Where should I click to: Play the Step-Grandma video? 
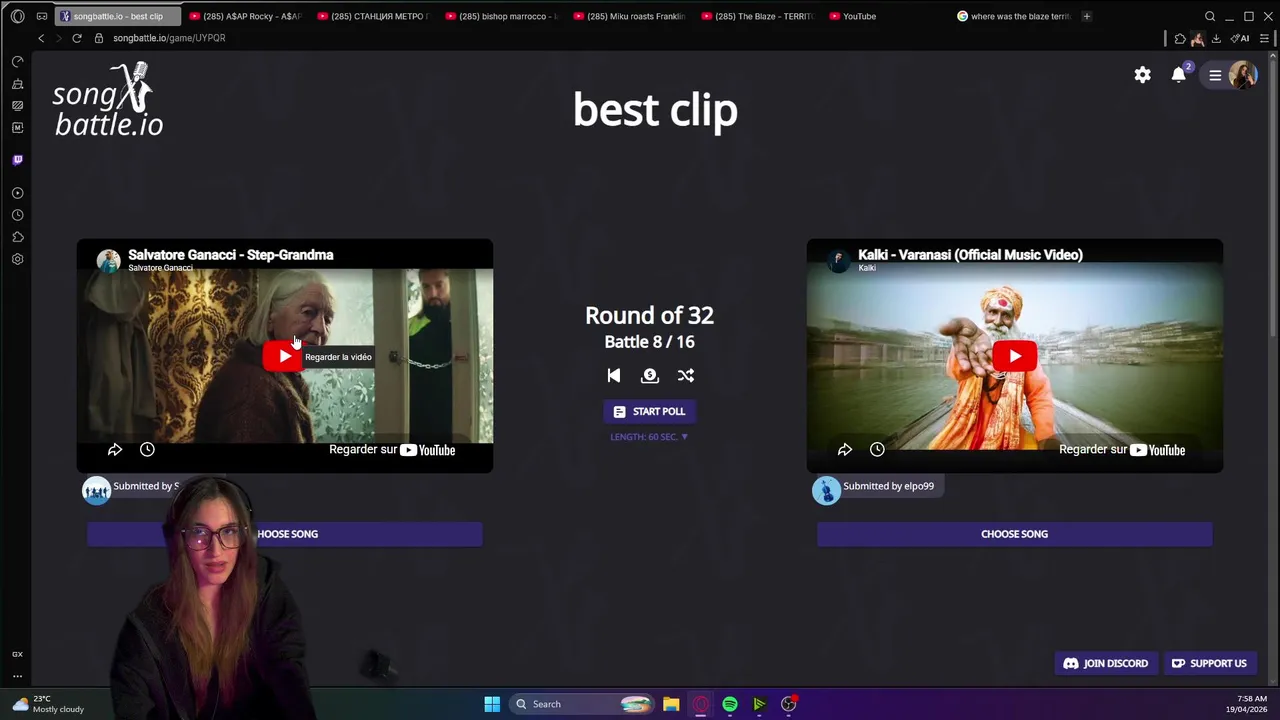click(285, 356)
